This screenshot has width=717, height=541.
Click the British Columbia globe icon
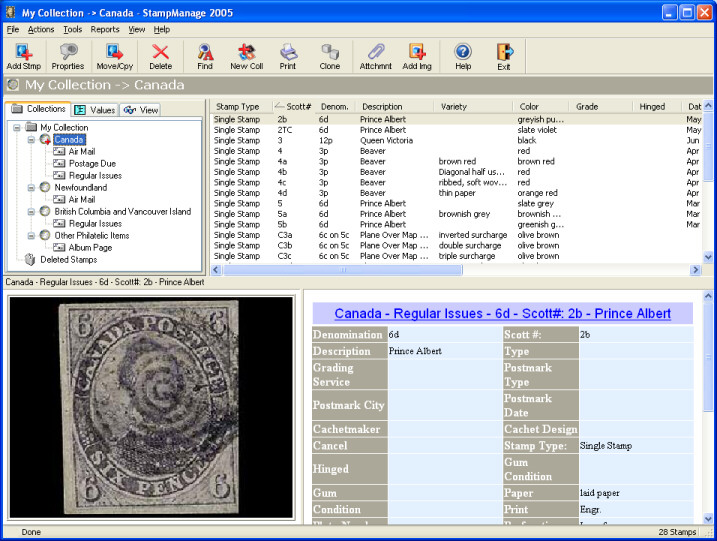point(45,211)
